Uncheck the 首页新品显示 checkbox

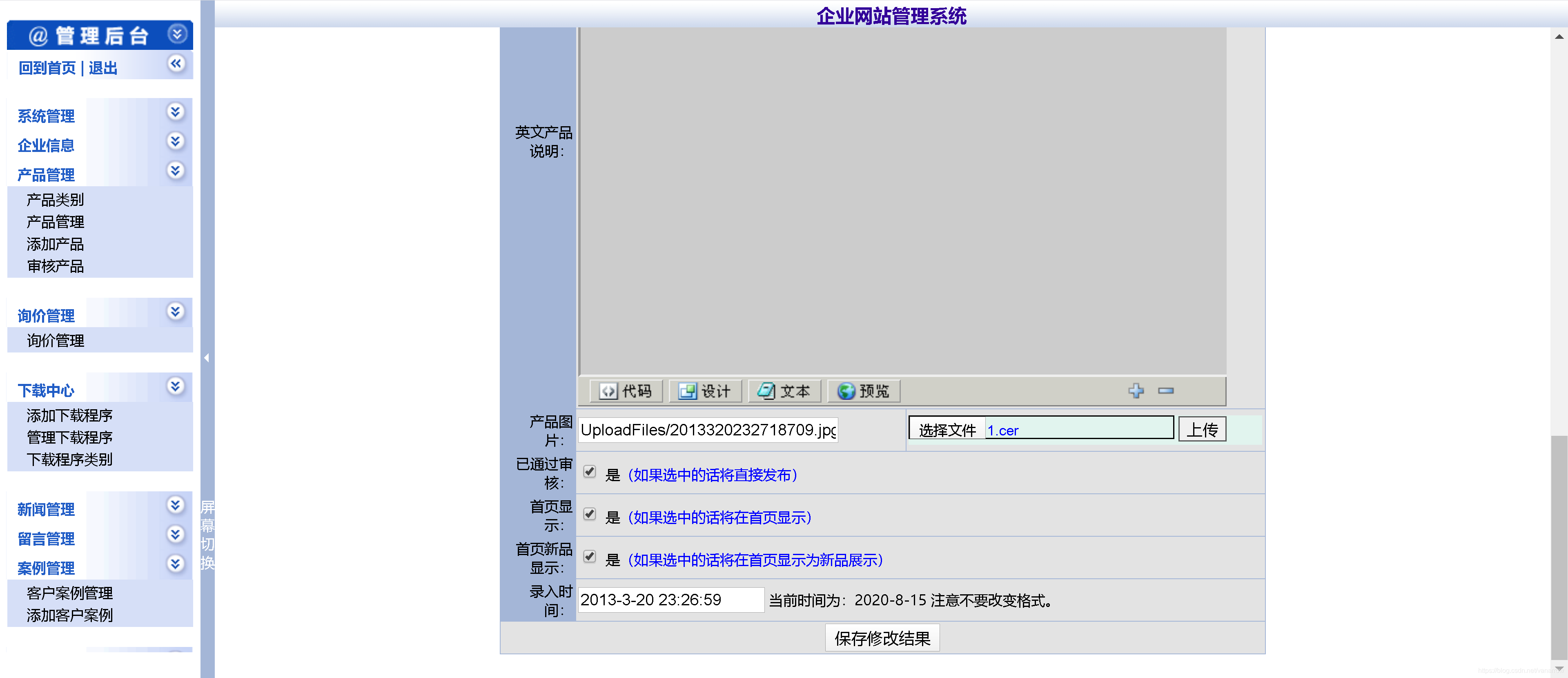point(589,557)
